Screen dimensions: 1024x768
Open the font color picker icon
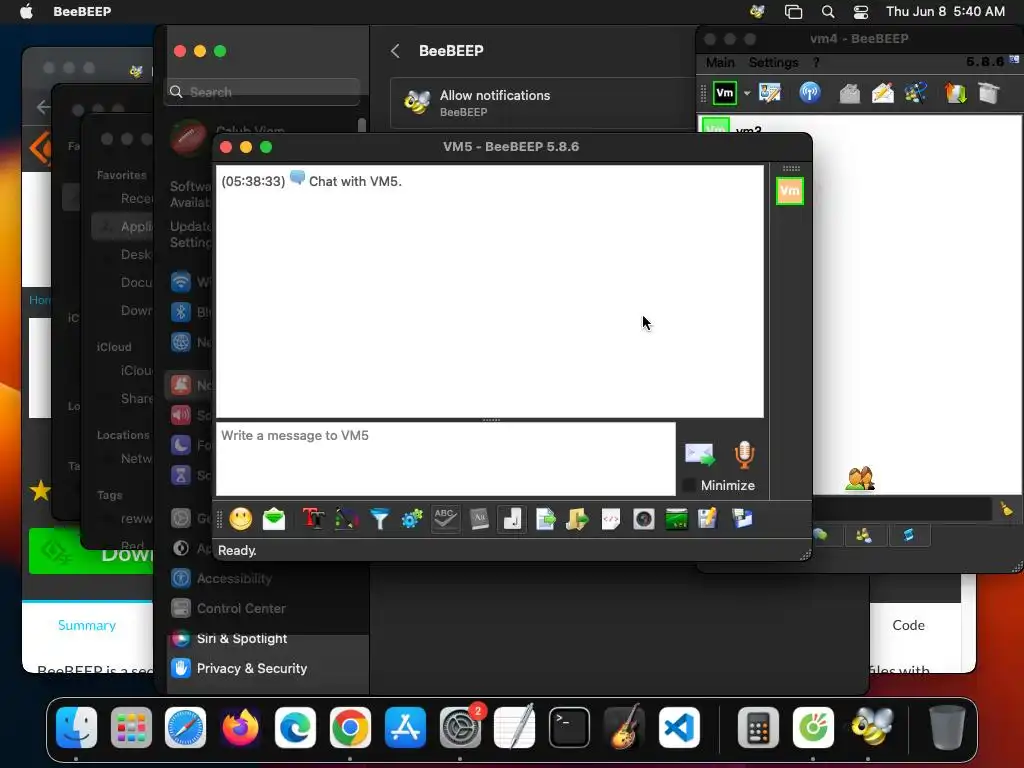346,519
